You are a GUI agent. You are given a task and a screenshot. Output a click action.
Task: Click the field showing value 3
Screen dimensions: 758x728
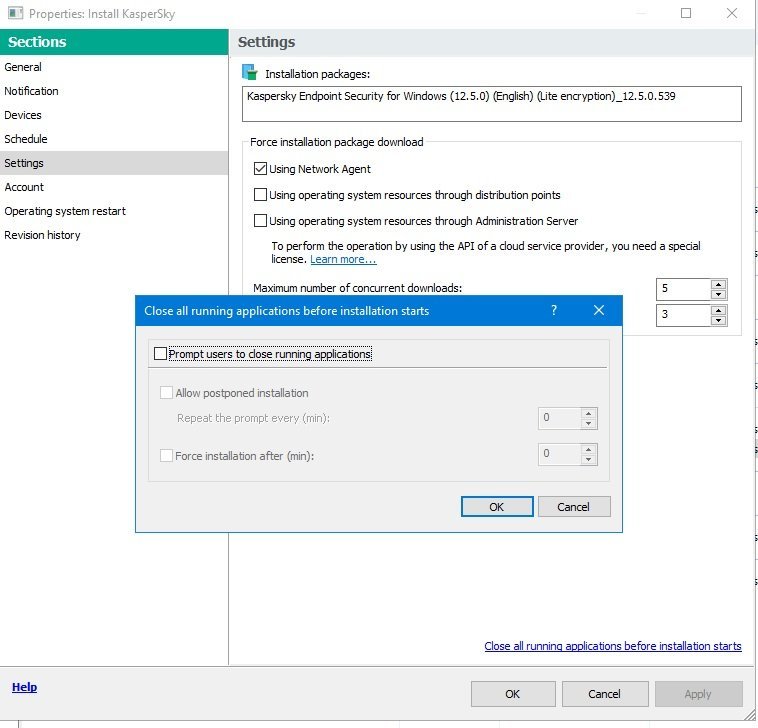coord(683,315)
